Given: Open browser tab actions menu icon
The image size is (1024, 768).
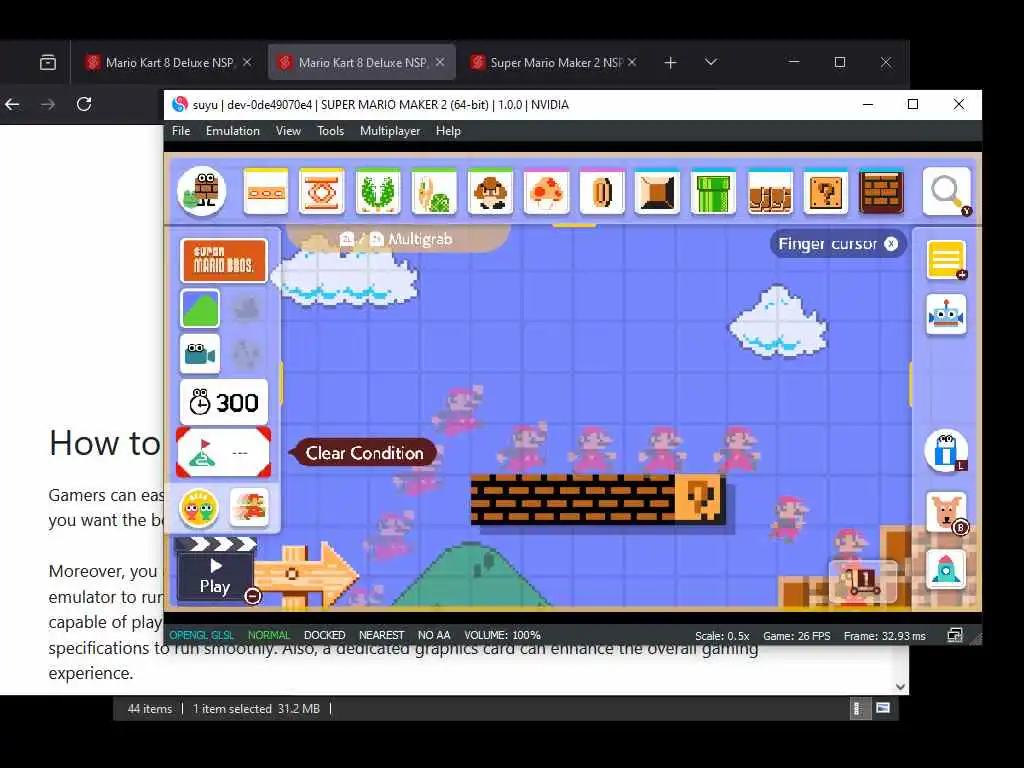Looking at the screenshot, I should tap(48, 63).
